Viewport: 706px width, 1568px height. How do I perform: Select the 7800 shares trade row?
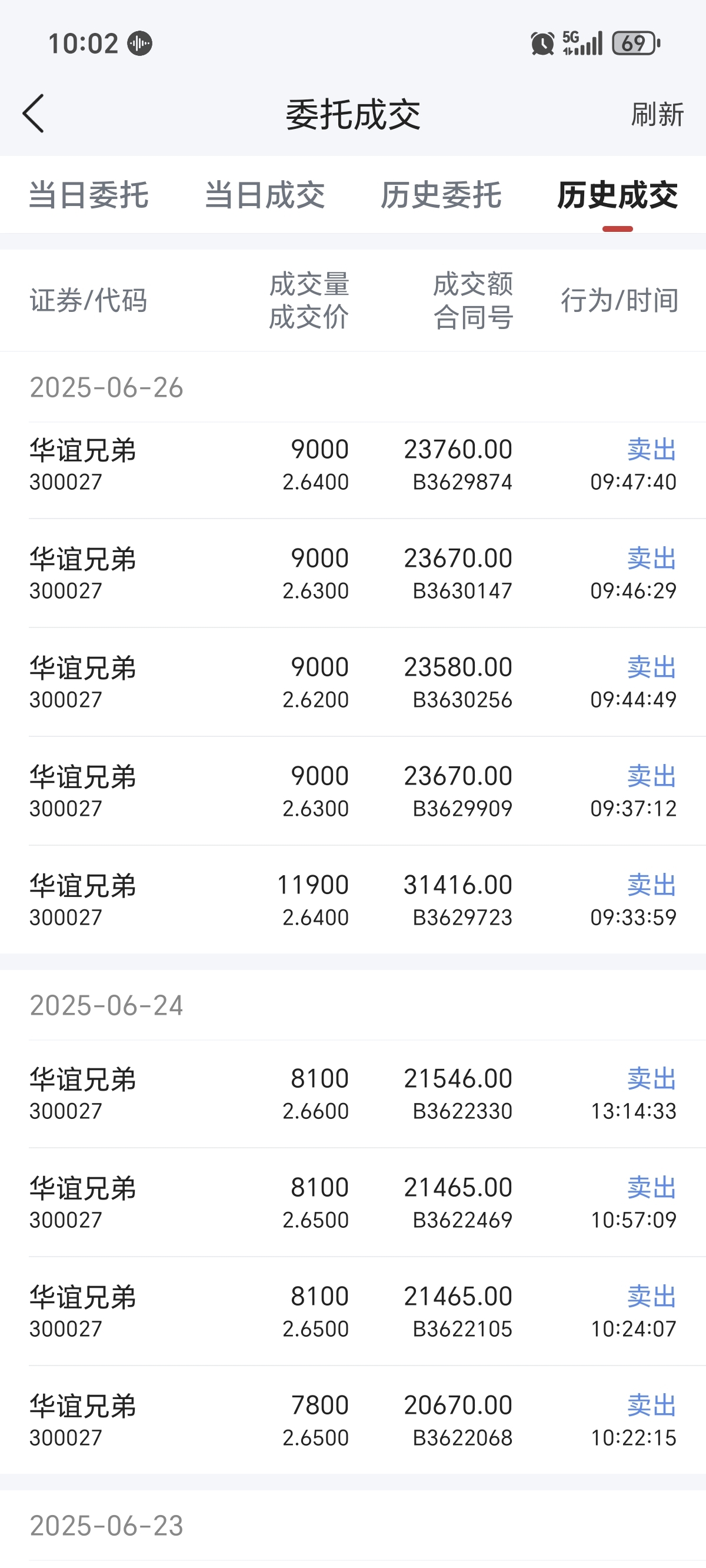[353, 1421]
